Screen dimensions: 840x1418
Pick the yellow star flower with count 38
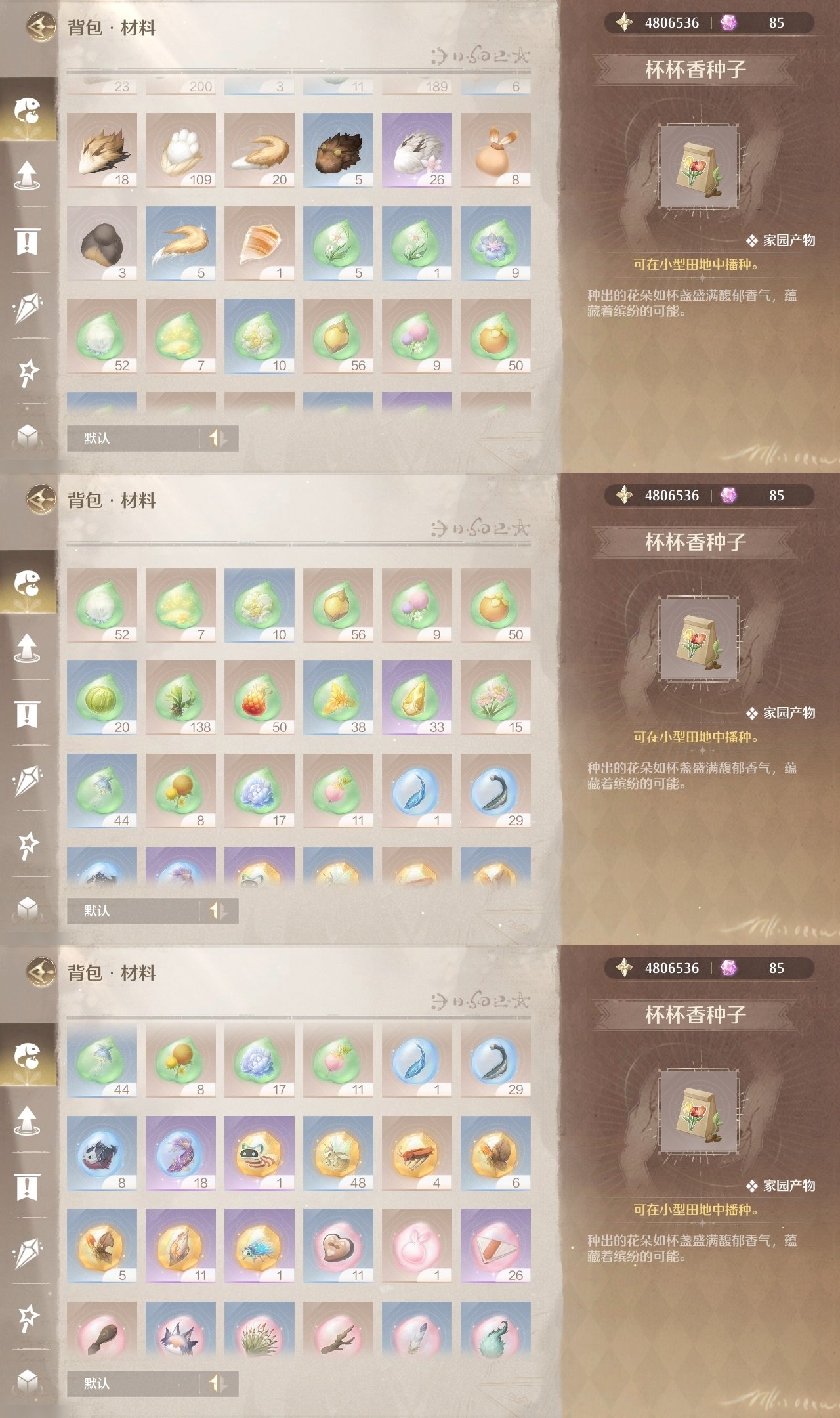click(338, 698)
